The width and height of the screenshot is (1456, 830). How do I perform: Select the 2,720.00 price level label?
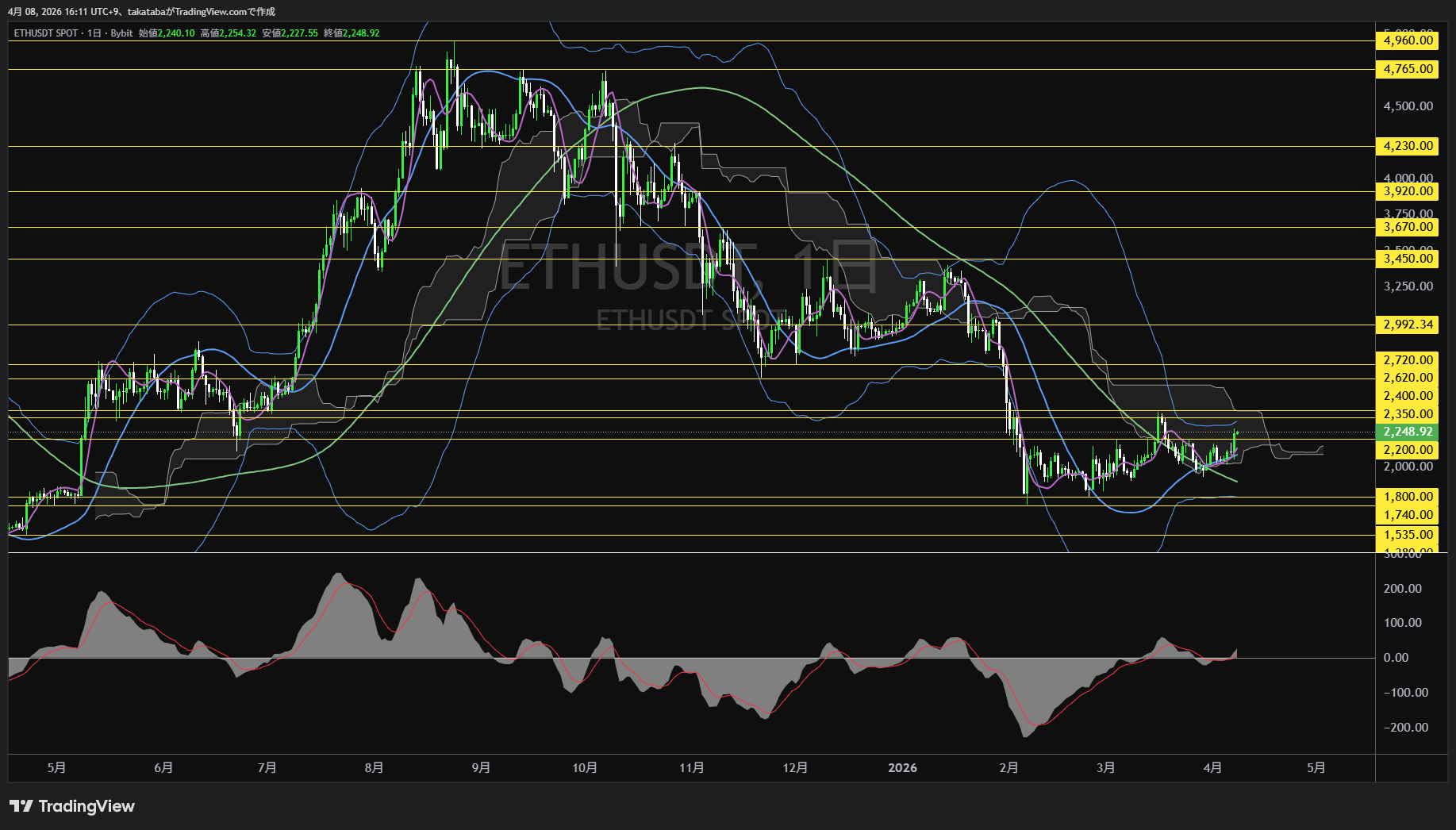pyautogui.click(x=1408, y=360)
